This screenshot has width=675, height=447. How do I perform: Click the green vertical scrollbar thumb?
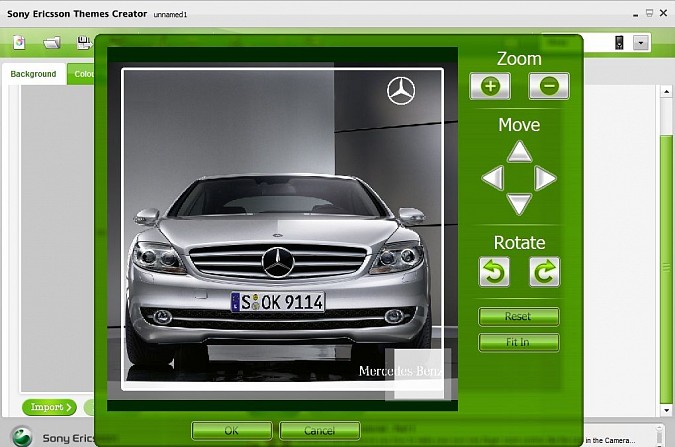[666, 268]
